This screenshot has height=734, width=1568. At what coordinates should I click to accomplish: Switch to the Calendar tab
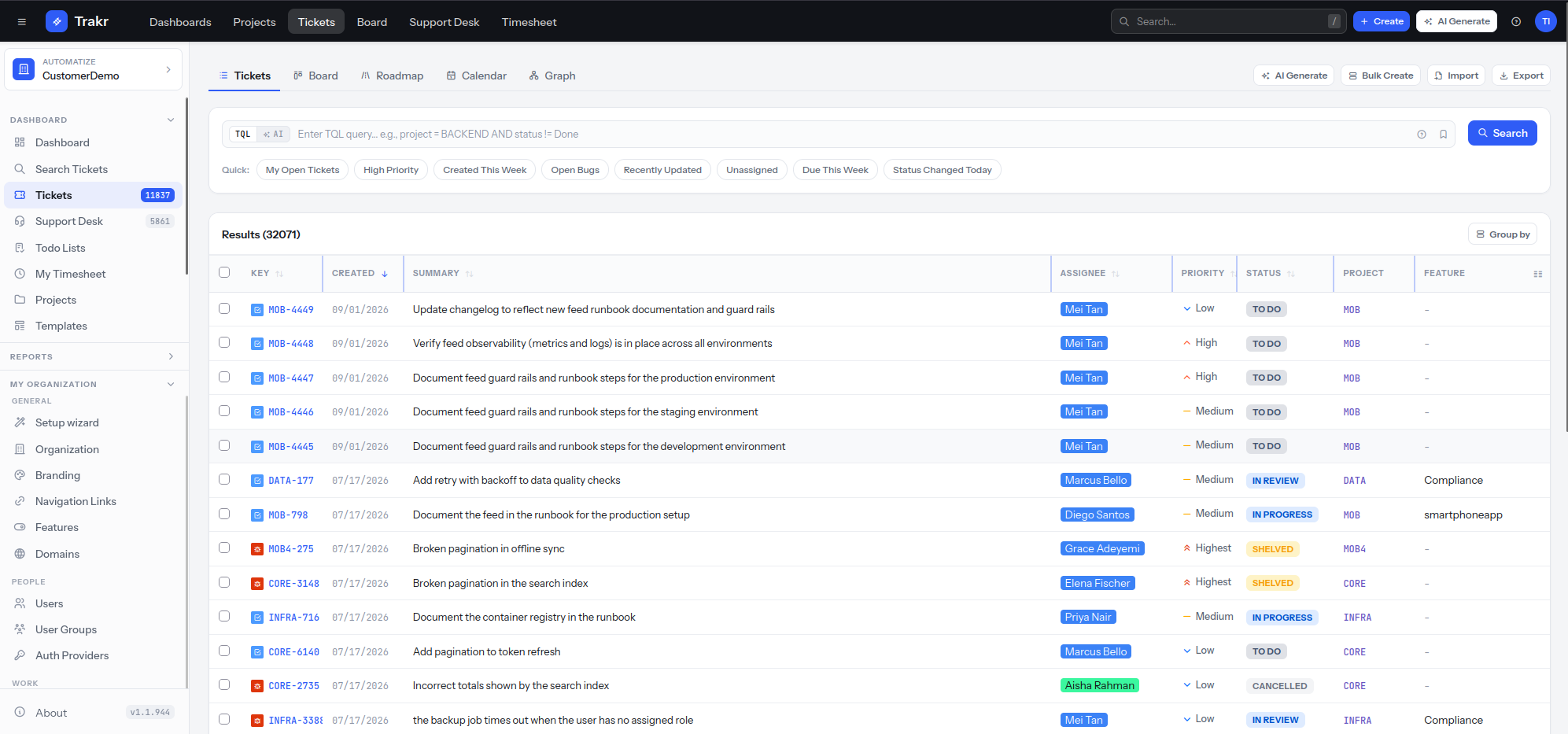pos(477,76)
